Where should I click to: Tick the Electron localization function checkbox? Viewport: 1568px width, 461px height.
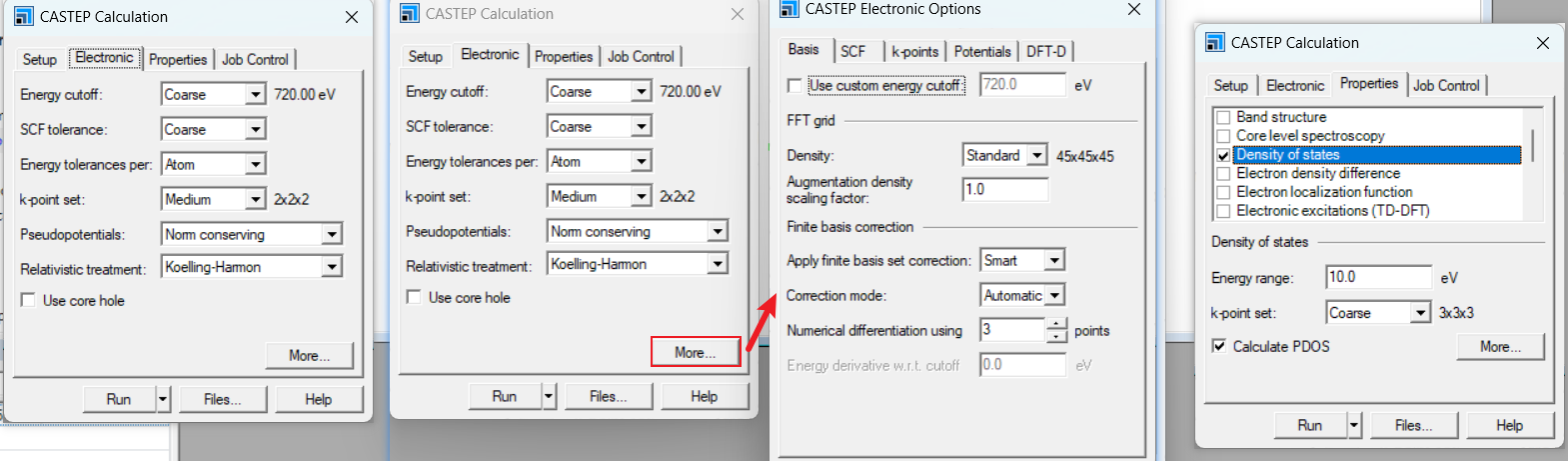click(1223, 192)
